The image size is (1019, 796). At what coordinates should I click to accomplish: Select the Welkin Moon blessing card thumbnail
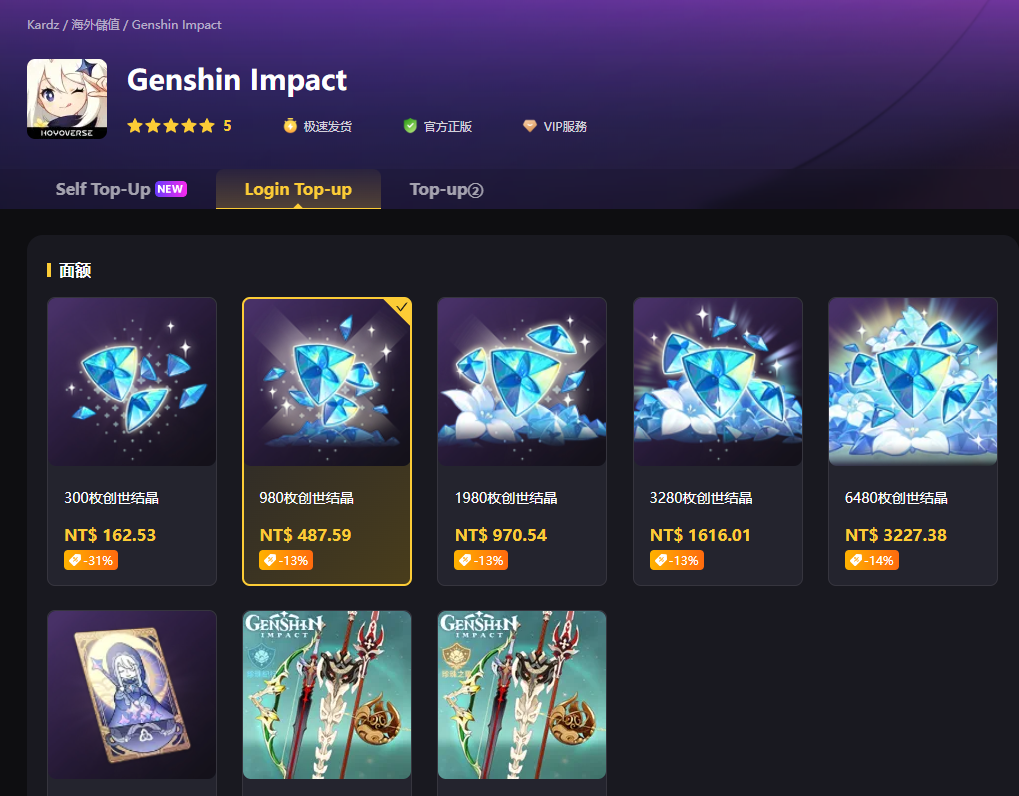[132, 694]
